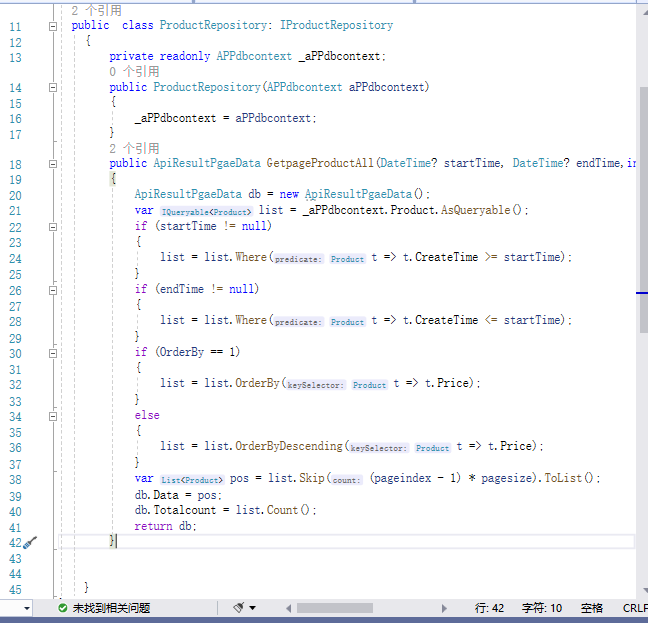This screenshot has width=648, height=623.
Task: Open the zoom level dropdown at bottom left
Action: pyautogui.click(x=26, y=609)
